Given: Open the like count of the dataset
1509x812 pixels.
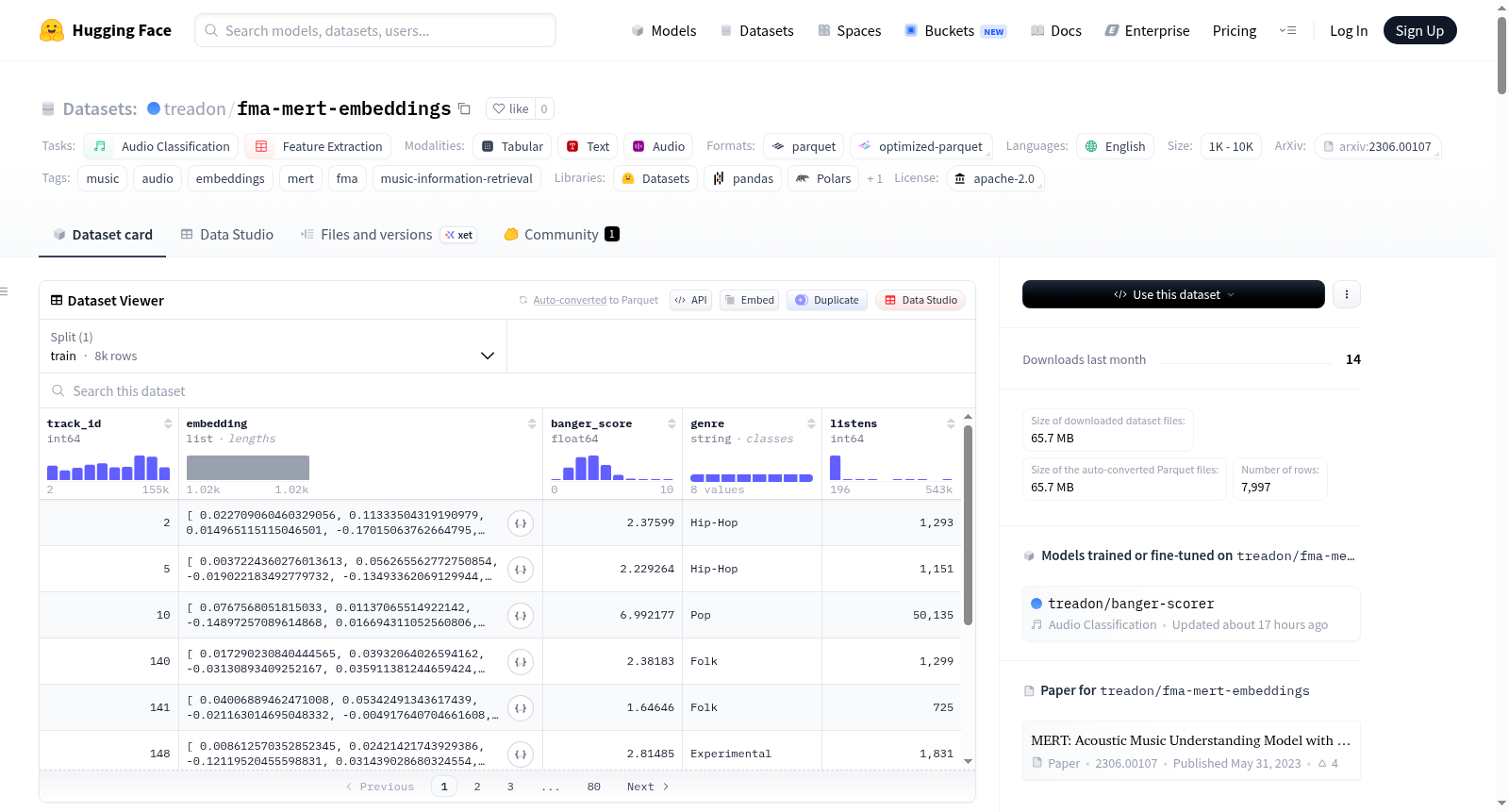Looking at the screenshot, I should (544, 108).
